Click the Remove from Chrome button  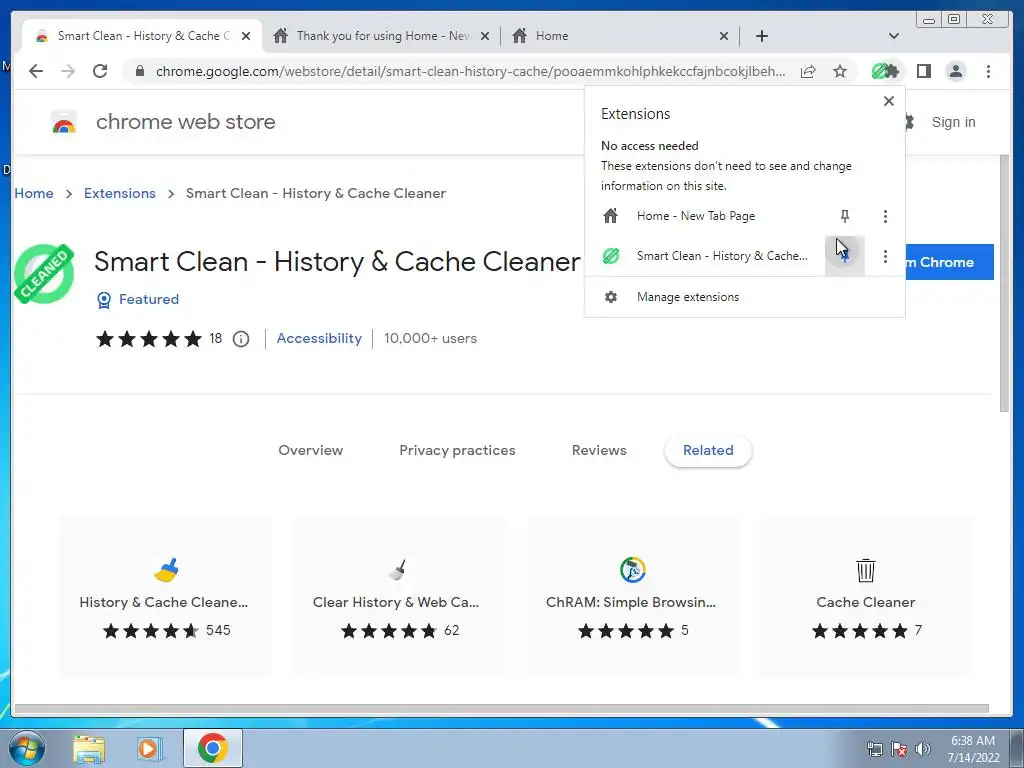pyautogui.click(x=949, y=262)
